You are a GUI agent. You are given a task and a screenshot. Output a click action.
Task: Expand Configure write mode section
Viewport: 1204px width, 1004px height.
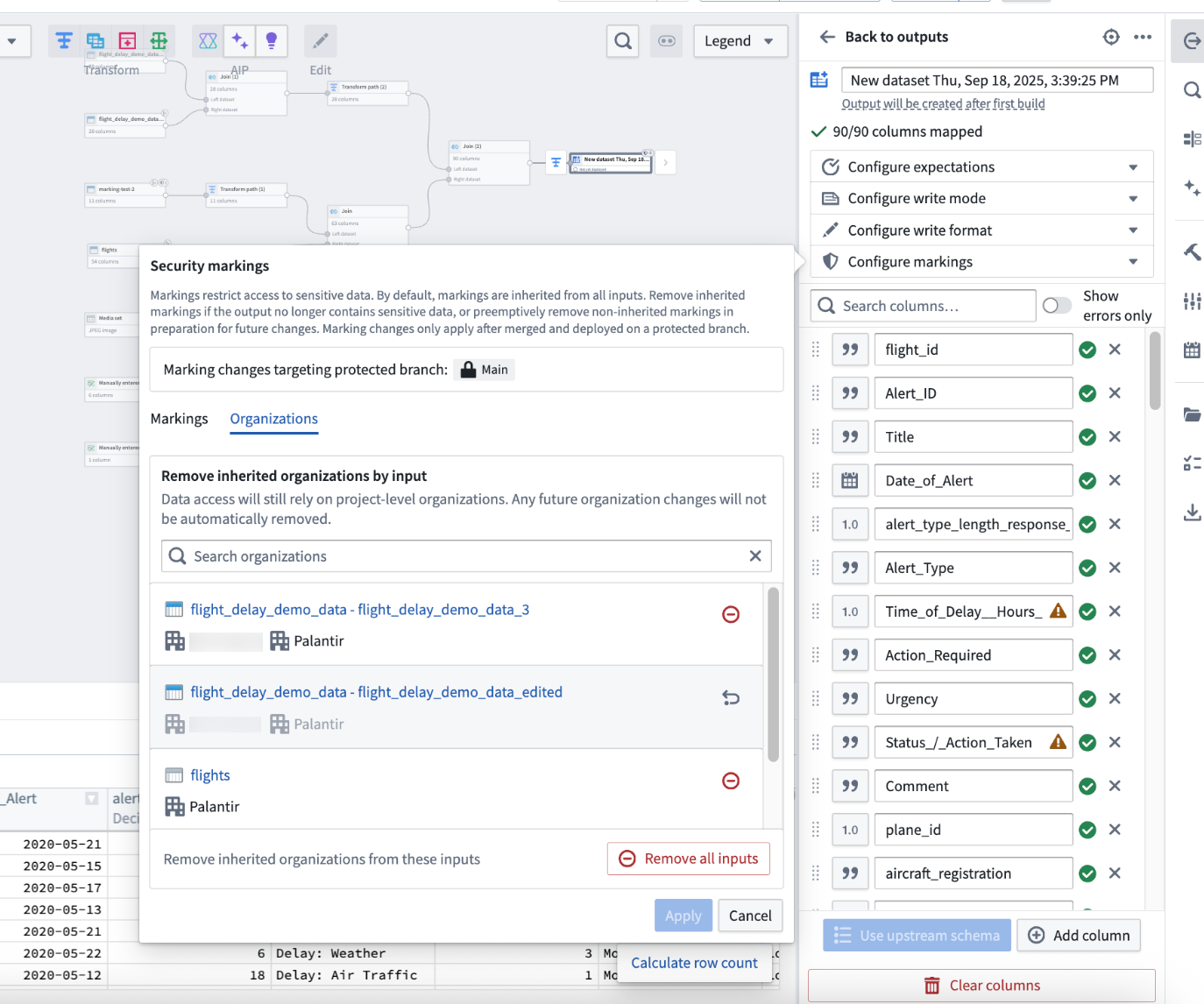pos(981,199)
